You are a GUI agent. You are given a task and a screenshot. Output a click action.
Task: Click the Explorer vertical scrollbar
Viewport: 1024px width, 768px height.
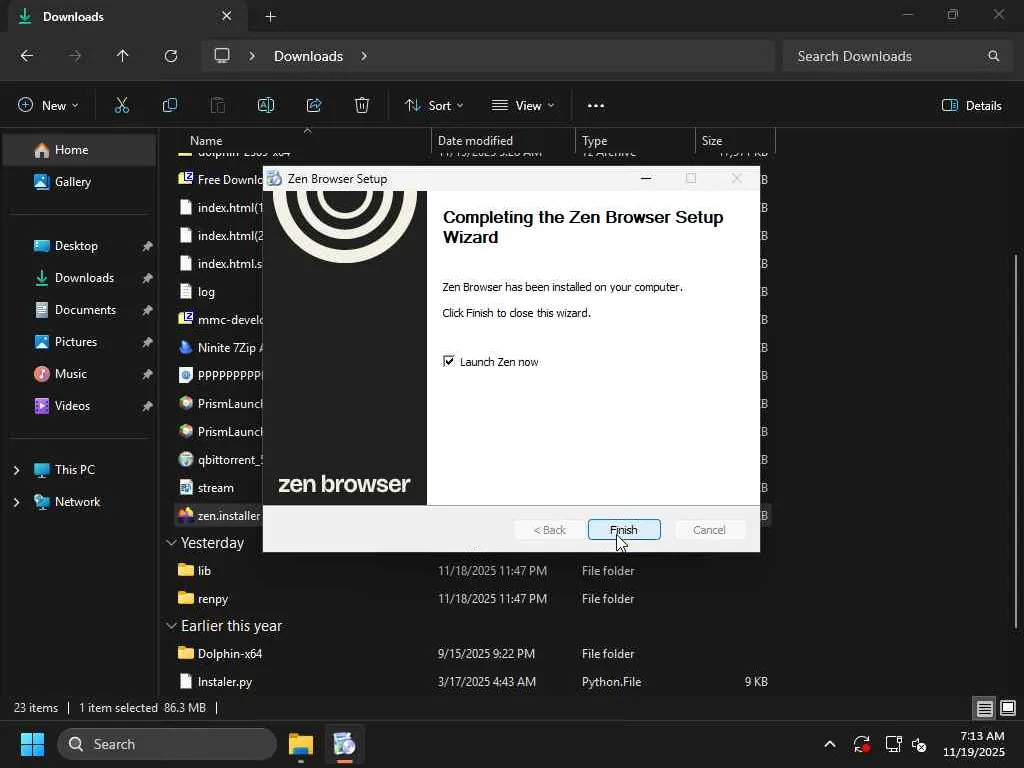[1016, 441]
